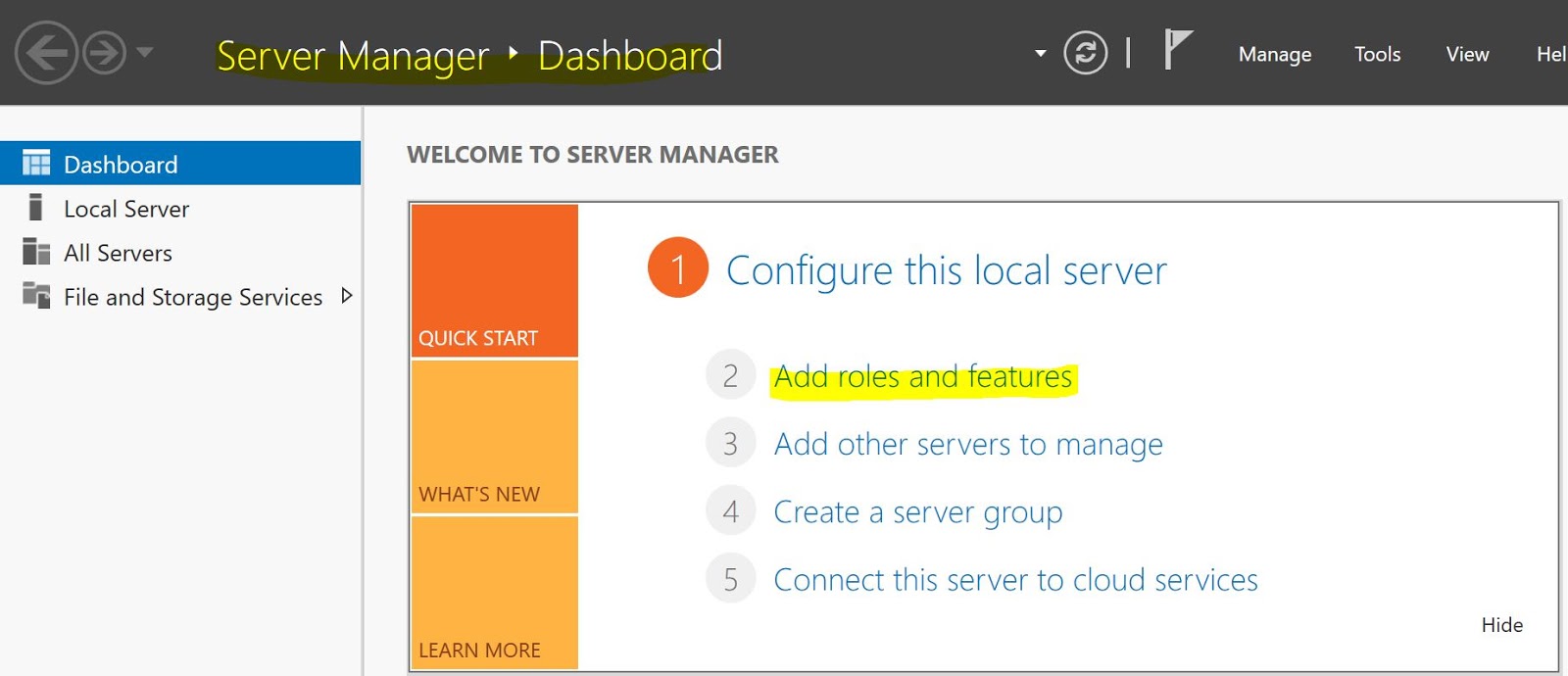Click the Dashboard breadcrumb title

pos(630,57)
